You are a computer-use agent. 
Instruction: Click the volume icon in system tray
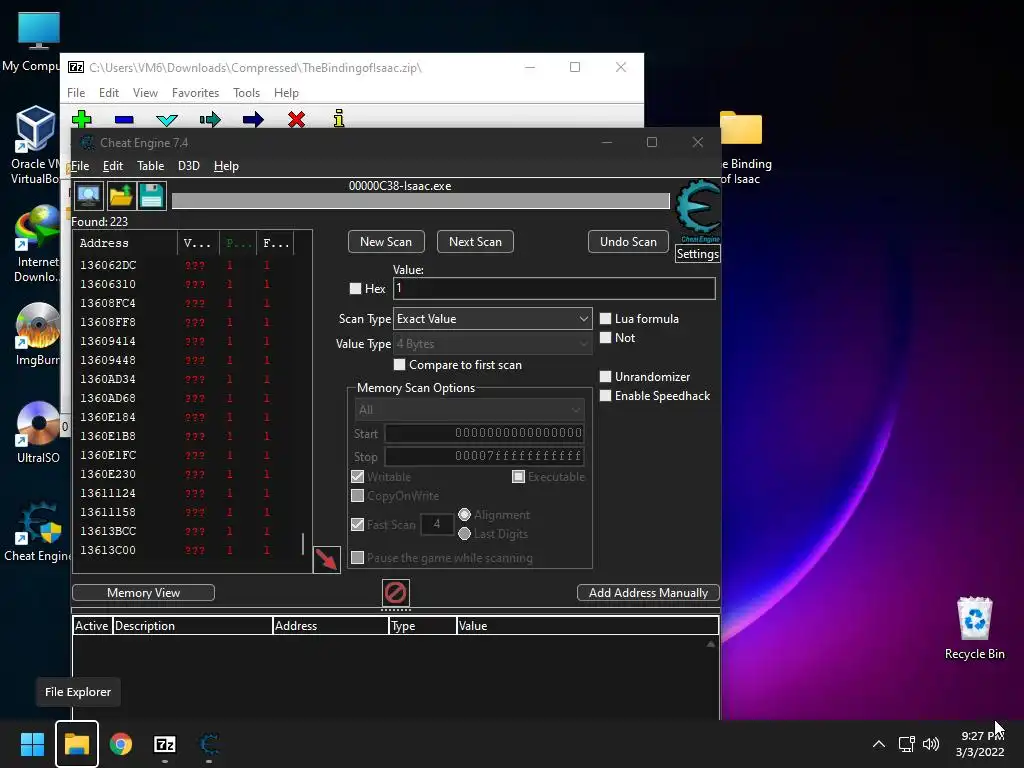[931, 744]
